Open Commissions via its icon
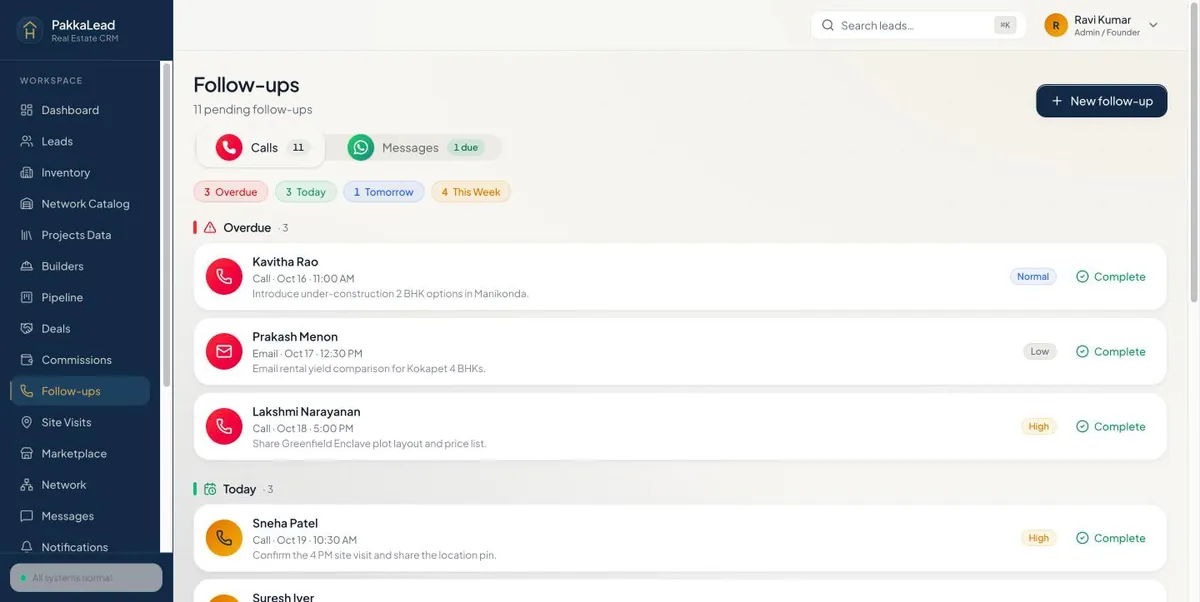 [27, 359]
